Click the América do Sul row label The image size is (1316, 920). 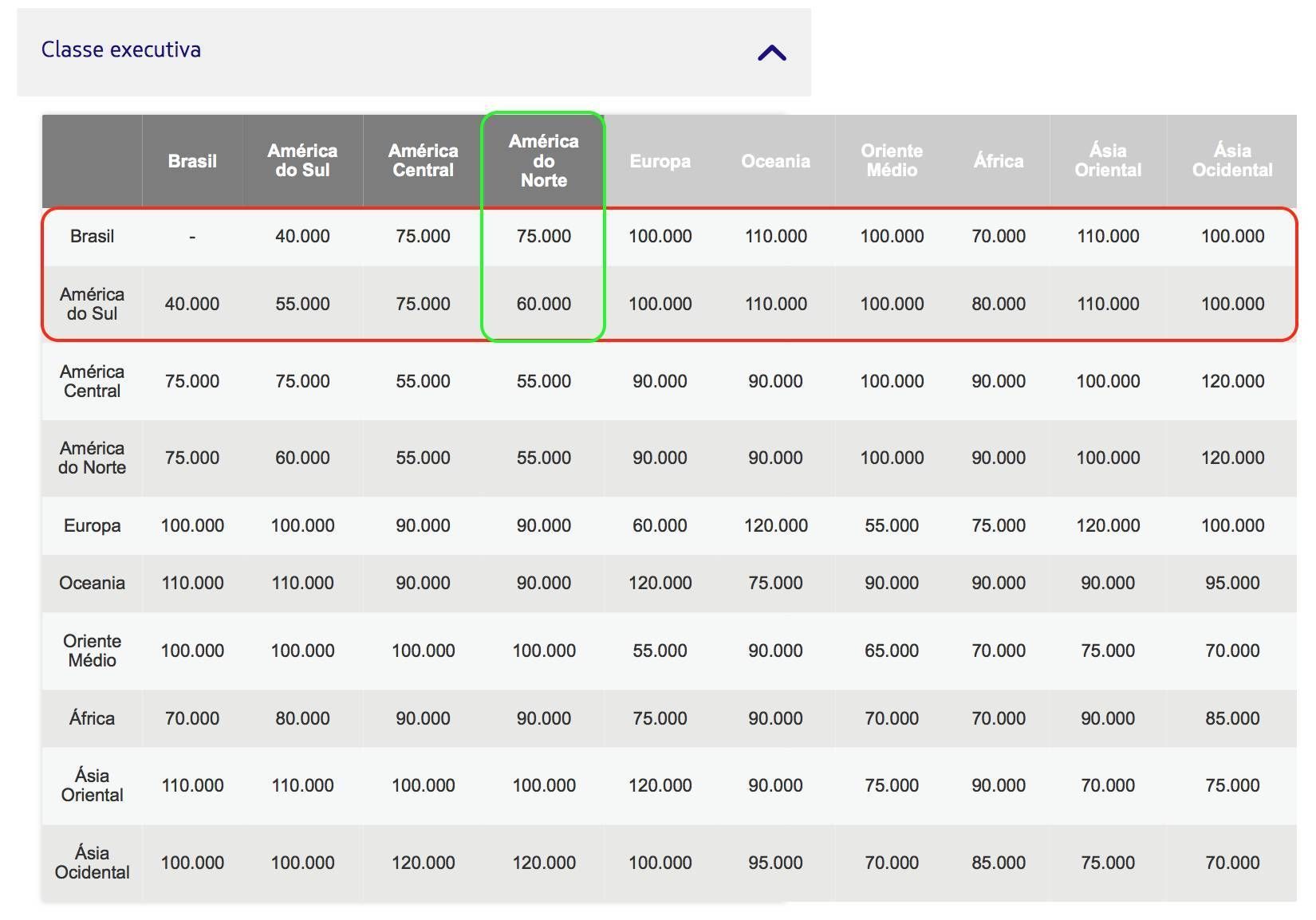[92, 304]
